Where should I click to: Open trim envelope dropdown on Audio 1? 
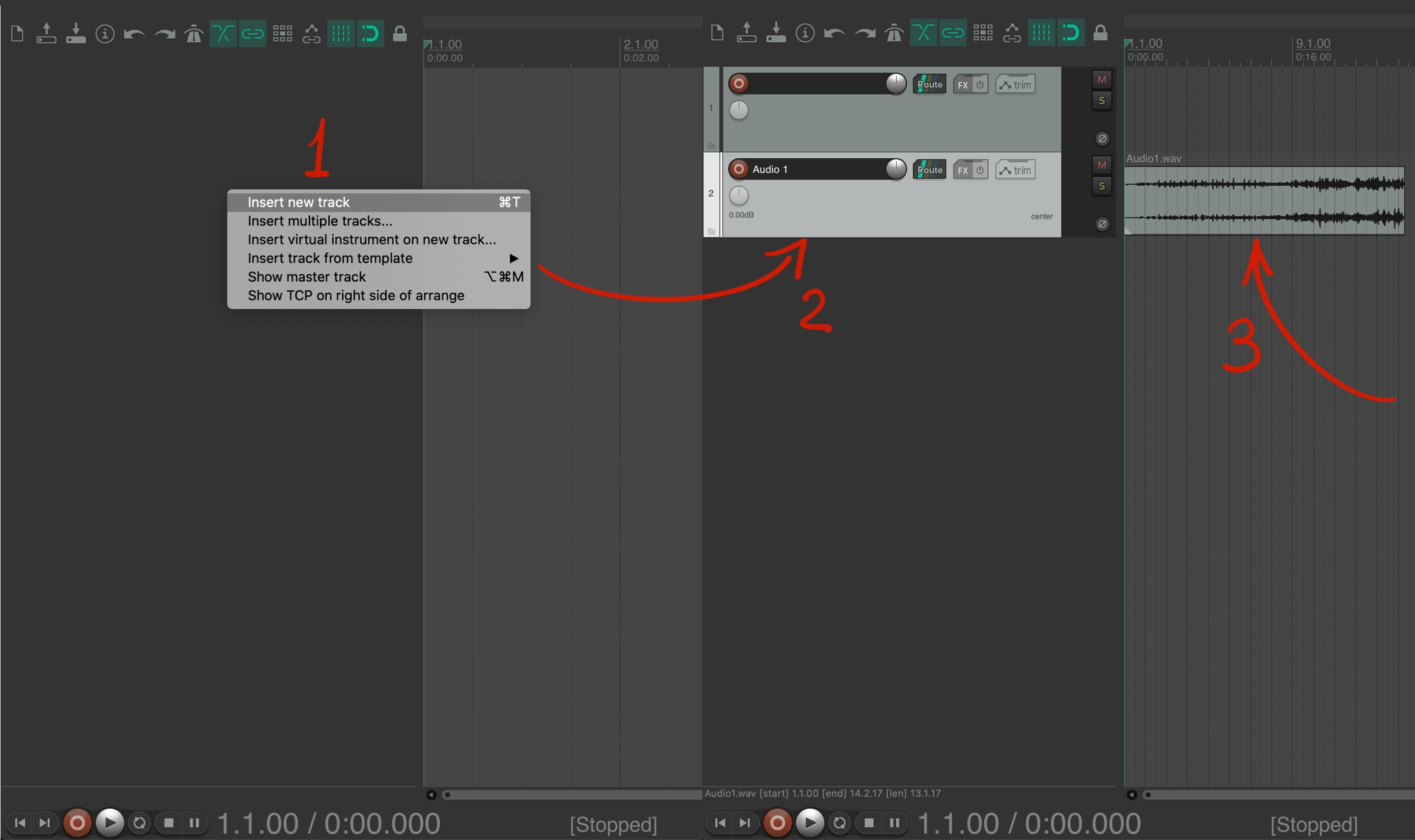[x=1015, y=170]
